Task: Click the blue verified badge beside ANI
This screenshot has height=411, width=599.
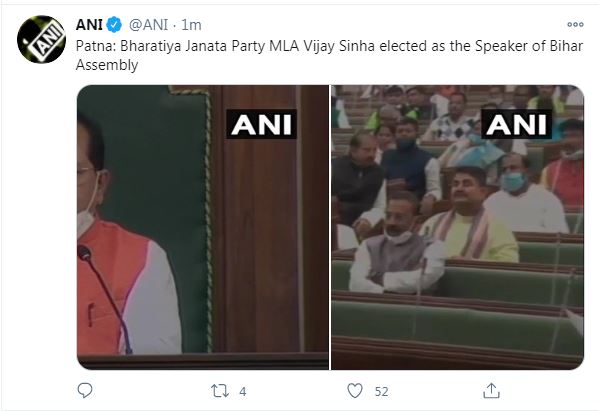Action: coord(114,25)
